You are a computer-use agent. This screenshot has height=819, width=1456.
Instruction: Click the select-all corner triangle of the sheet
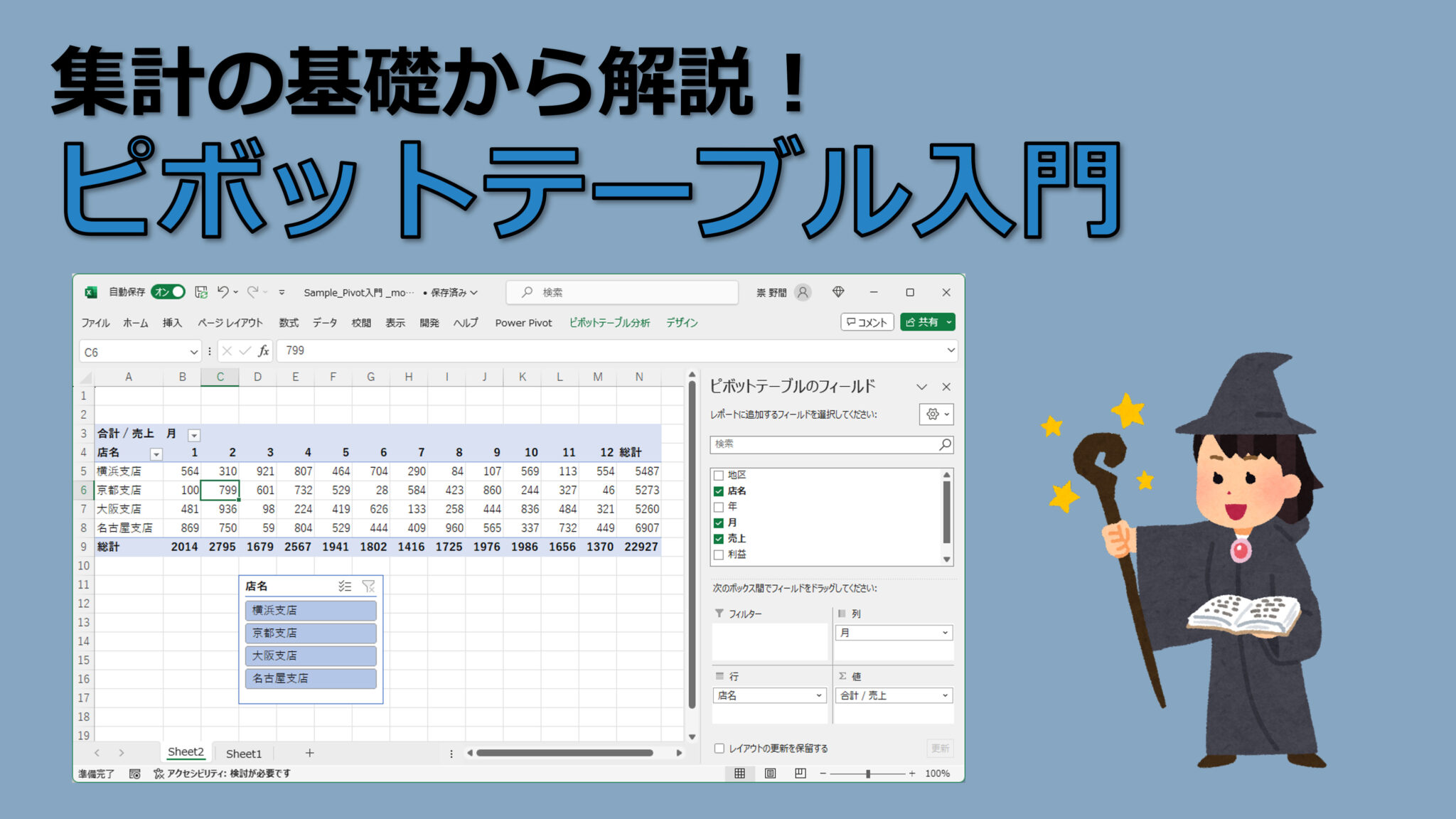tap(86, 377)
